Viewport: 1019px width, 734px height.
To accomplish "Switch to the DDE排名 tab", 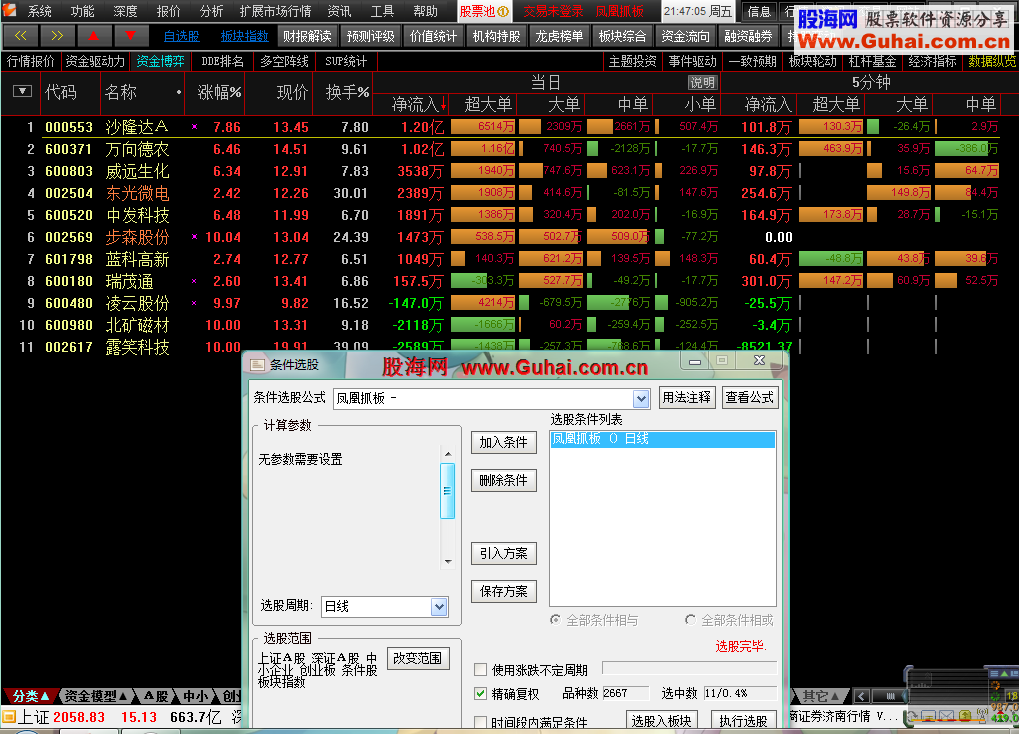I will pos(222,61).
